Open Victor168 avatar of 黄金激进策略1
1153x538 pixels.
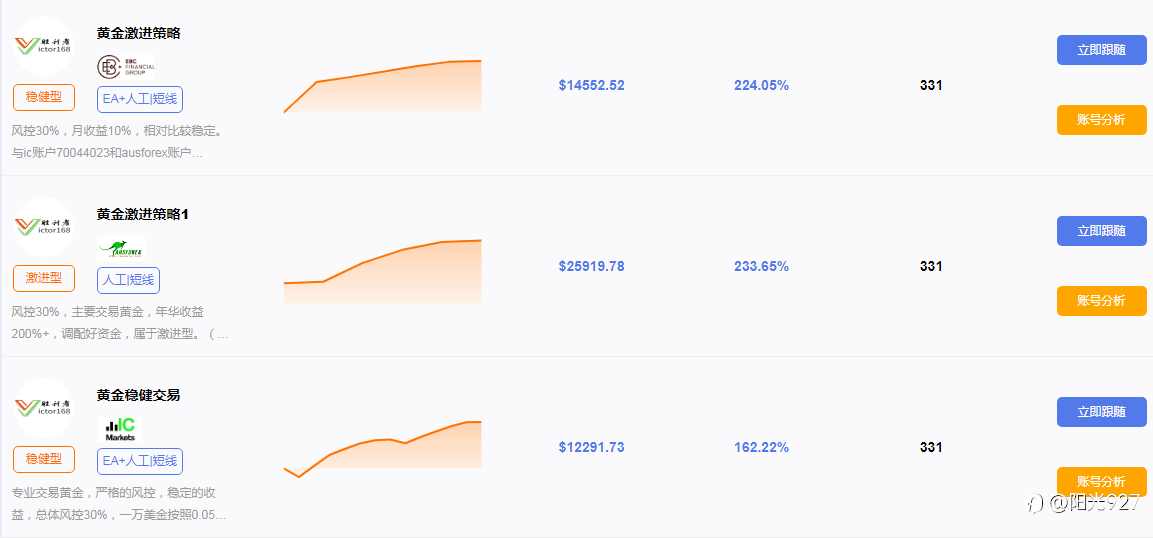(x=43, y=226)
